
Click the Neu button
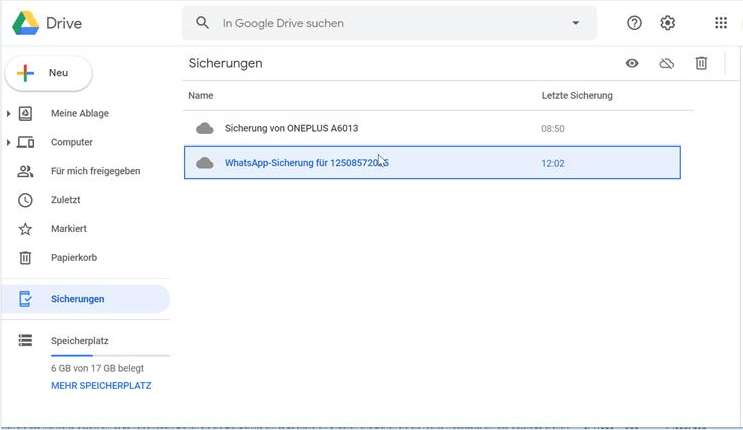pyautogui.click(x=49, y=73)
